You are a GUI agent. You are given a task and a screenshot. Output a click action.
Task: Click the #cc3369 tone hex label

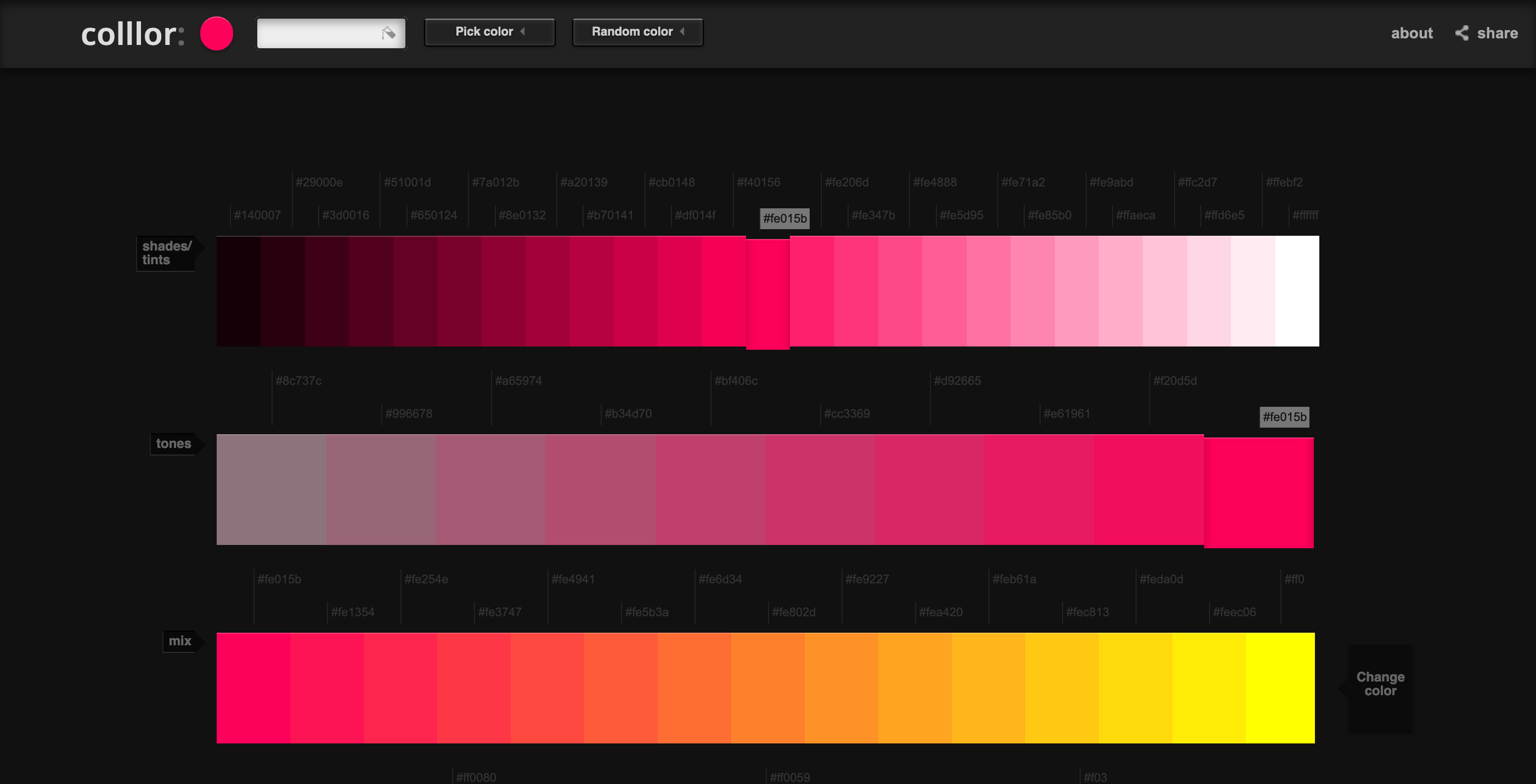pyautogui.click(x=848, y=413)
